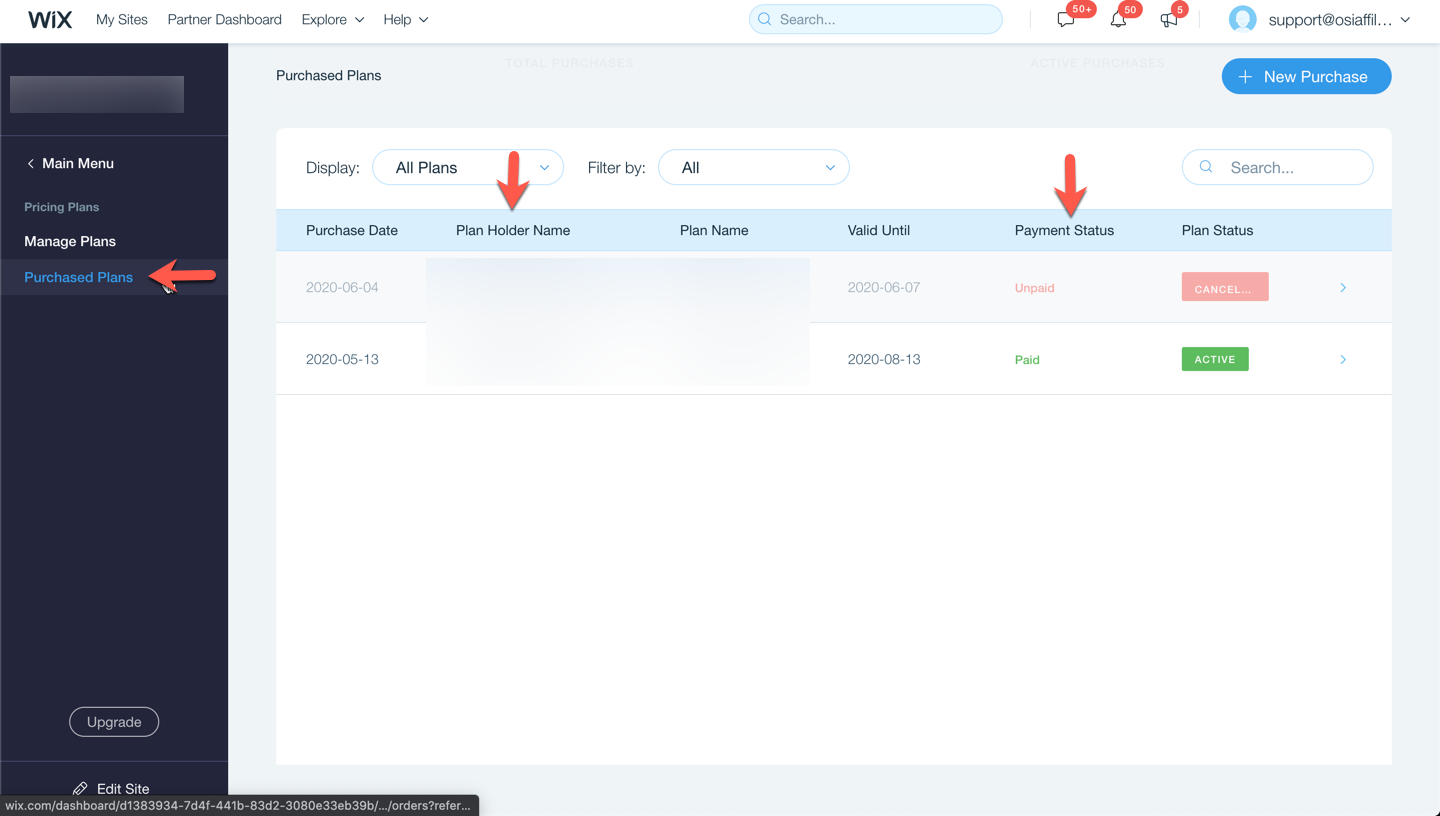
Task: Open the notifications bell icon
Action: tap(1118, 20)
